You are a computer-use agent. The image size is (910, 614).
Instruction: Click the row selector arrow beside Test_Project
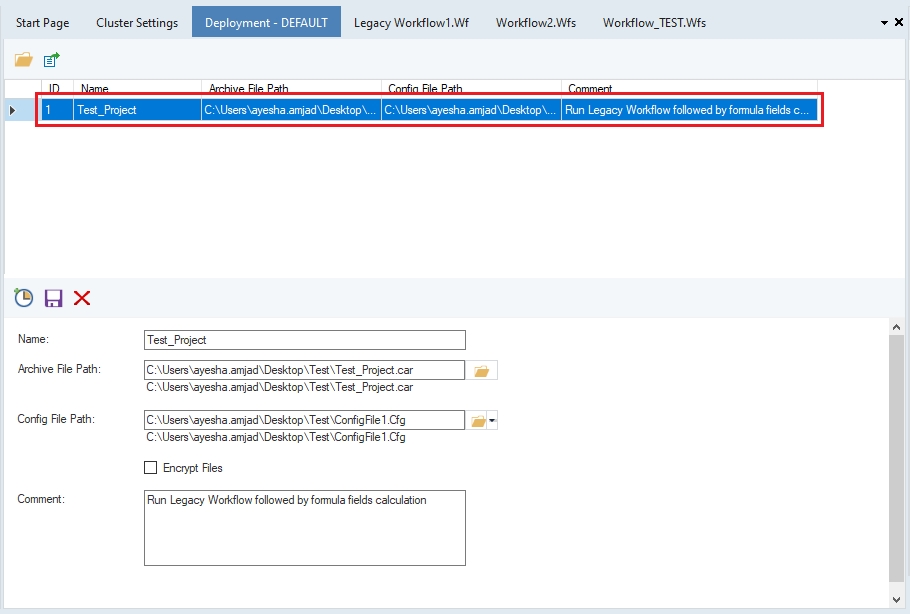pyautogui.click(x=12, y=110)
